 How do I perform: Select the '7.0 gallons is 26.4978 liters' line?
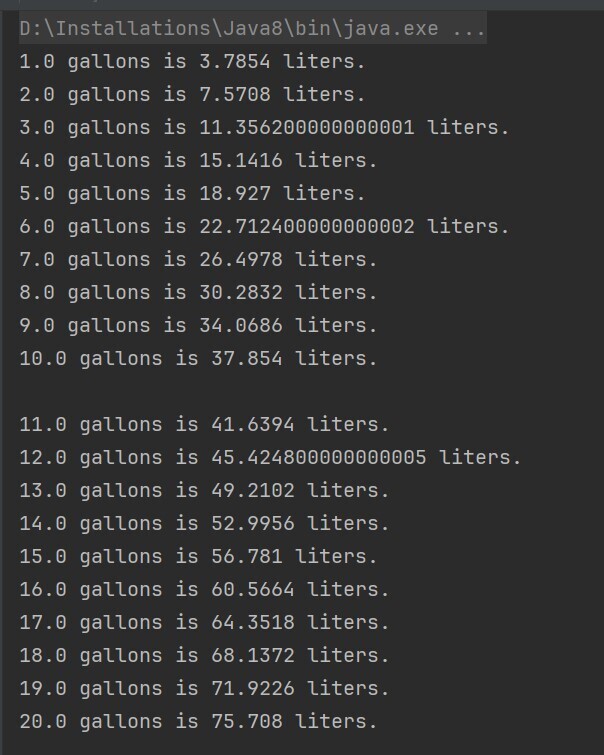(198, 260)
